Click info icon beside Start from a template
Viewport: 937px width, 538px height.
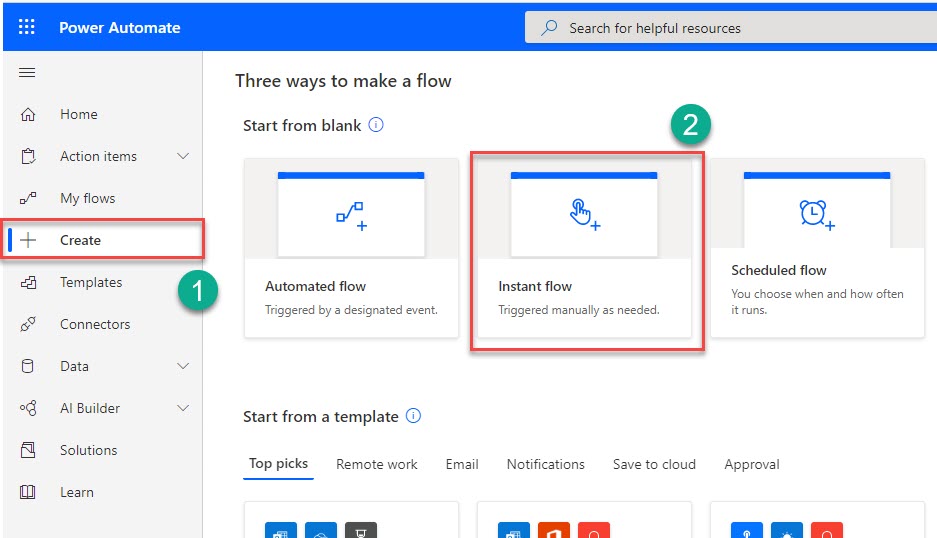[x=414, y=416]
